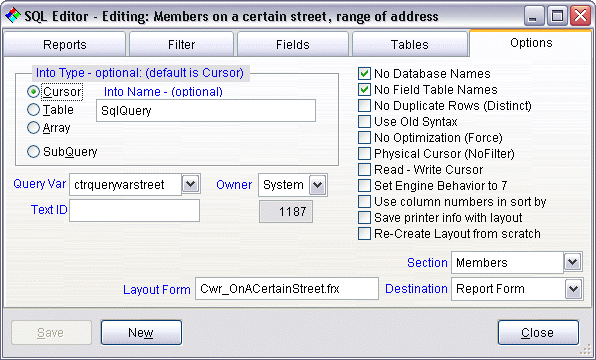Screen dimensions: 596x360
Task: Expand the Owner dropdown
Action: (317, 185)
